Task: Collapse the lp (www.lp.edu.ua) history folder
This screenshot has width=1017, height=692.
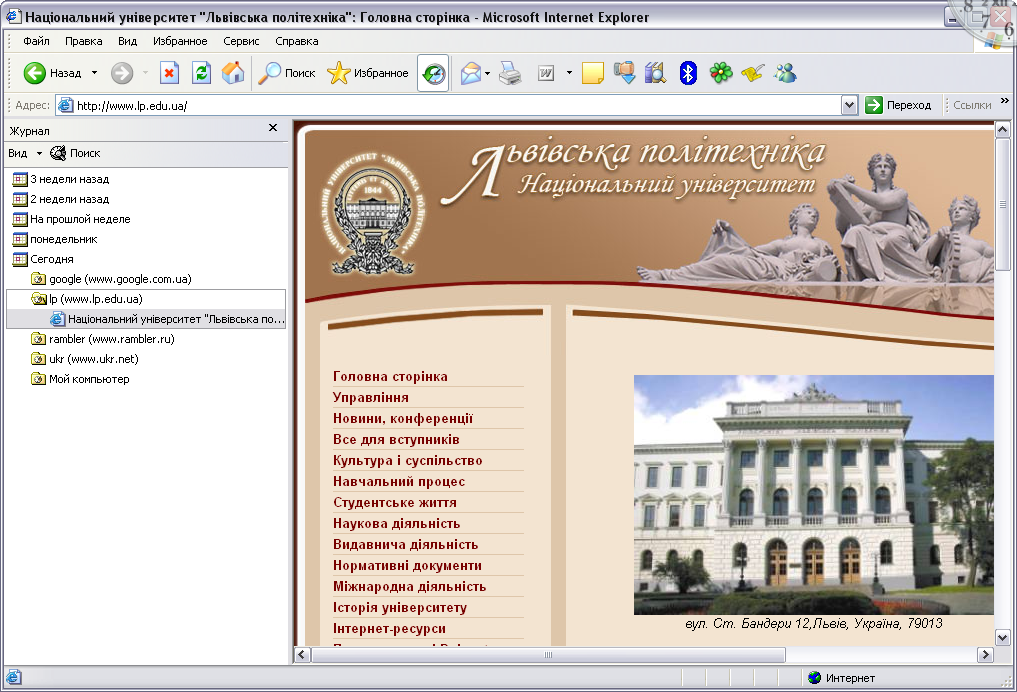Action: point(87,299)
